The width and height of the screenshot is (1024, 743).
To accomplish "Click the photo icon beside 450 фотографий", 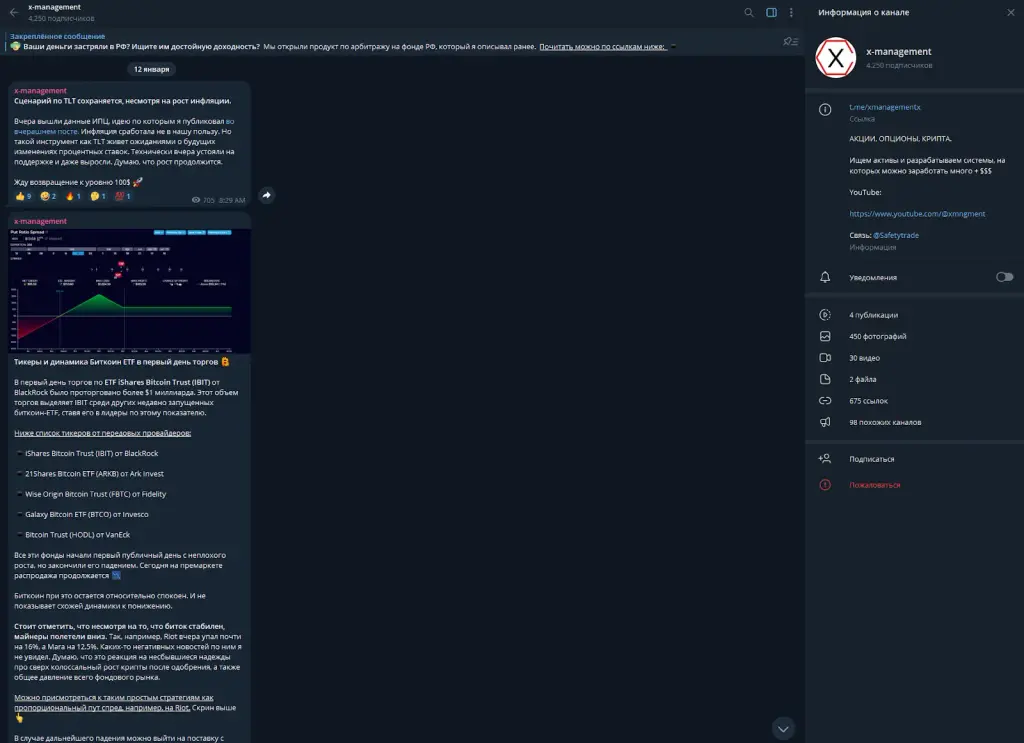I will coord(825,336).
